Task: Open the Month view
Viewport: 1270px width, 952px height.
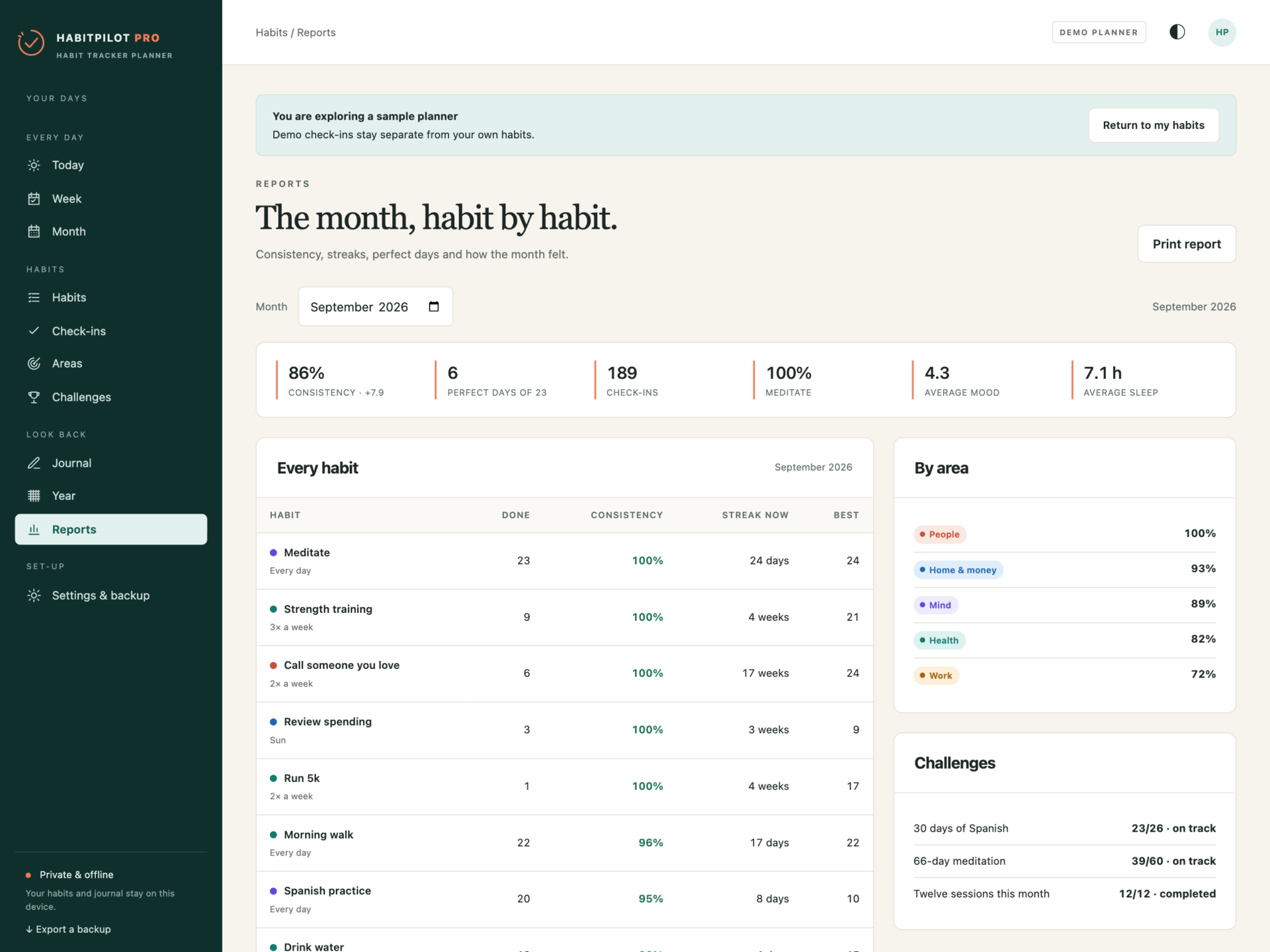Action: tap(111, 231)
